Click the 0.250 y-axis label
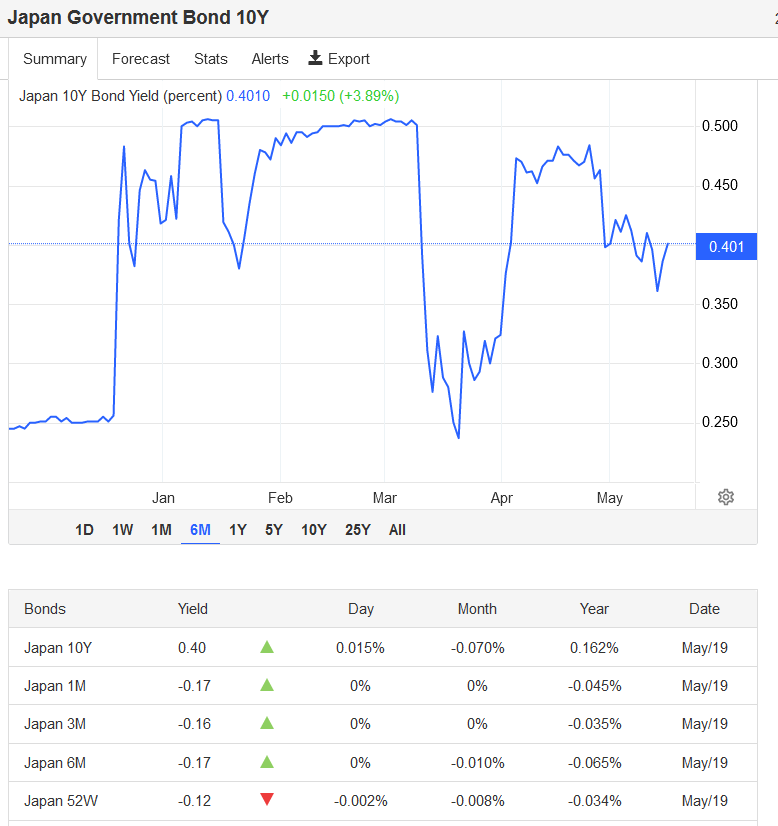The width and height of the screenshot is (778, 826). click(x=720, y=422)
